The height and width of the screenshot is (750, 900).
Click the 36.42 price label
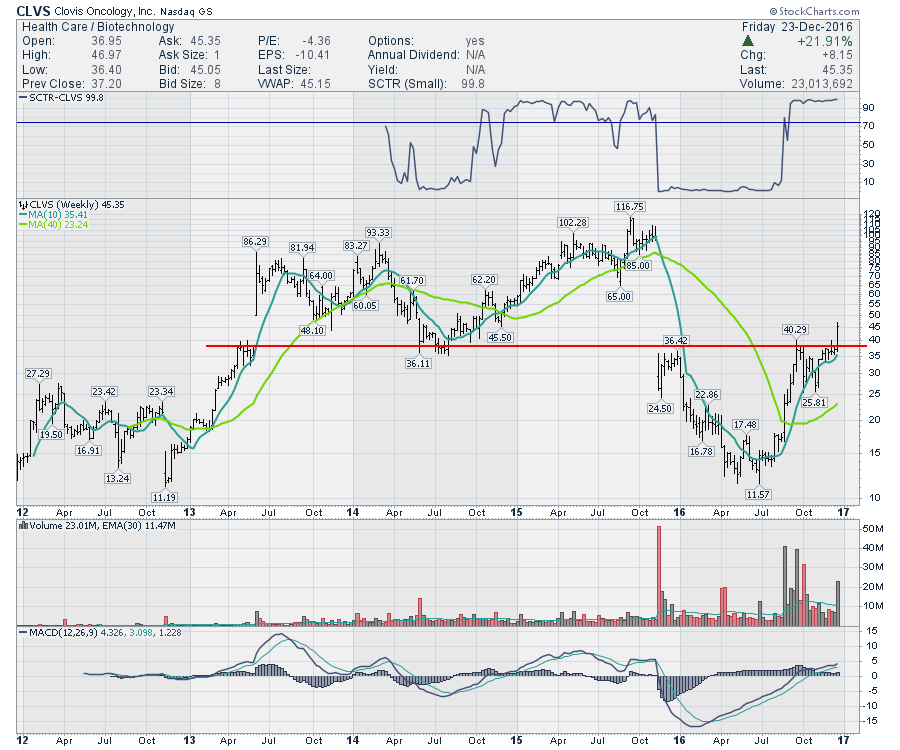coord(676,340)
